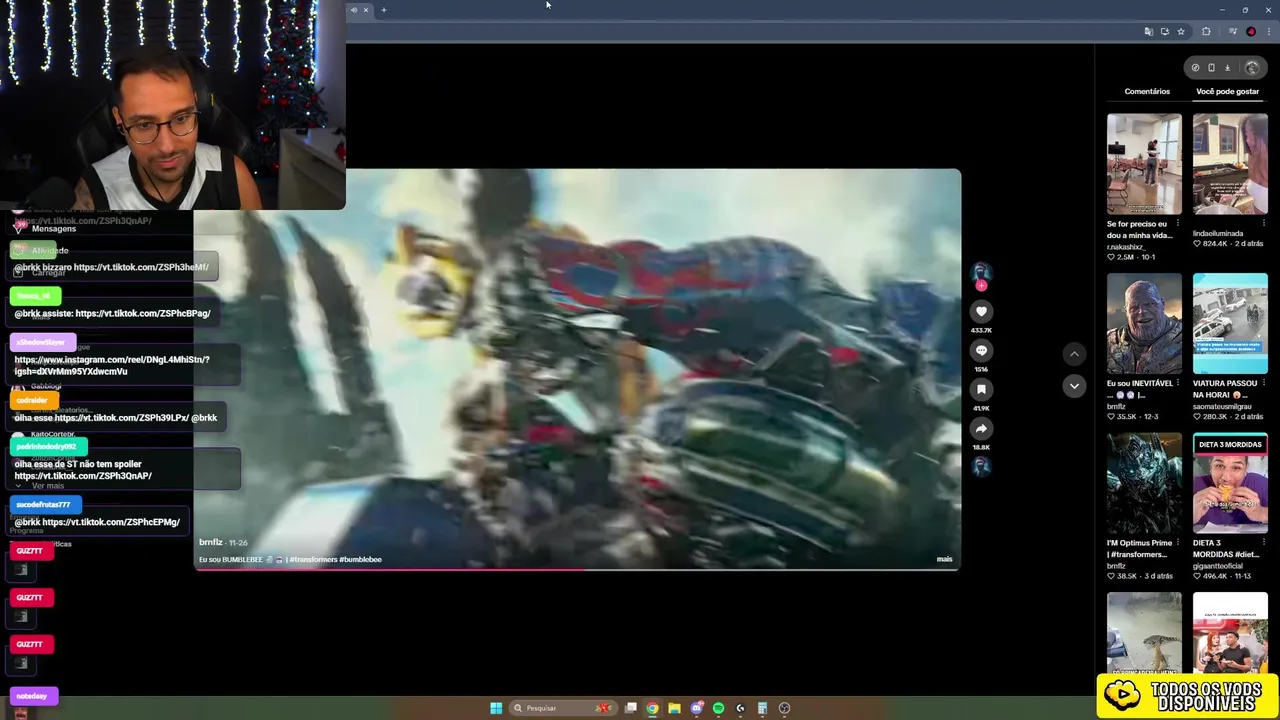The image size is (1280, 720).
Task: Open the creator's avatar above the like button
Action: coord(981,272)
